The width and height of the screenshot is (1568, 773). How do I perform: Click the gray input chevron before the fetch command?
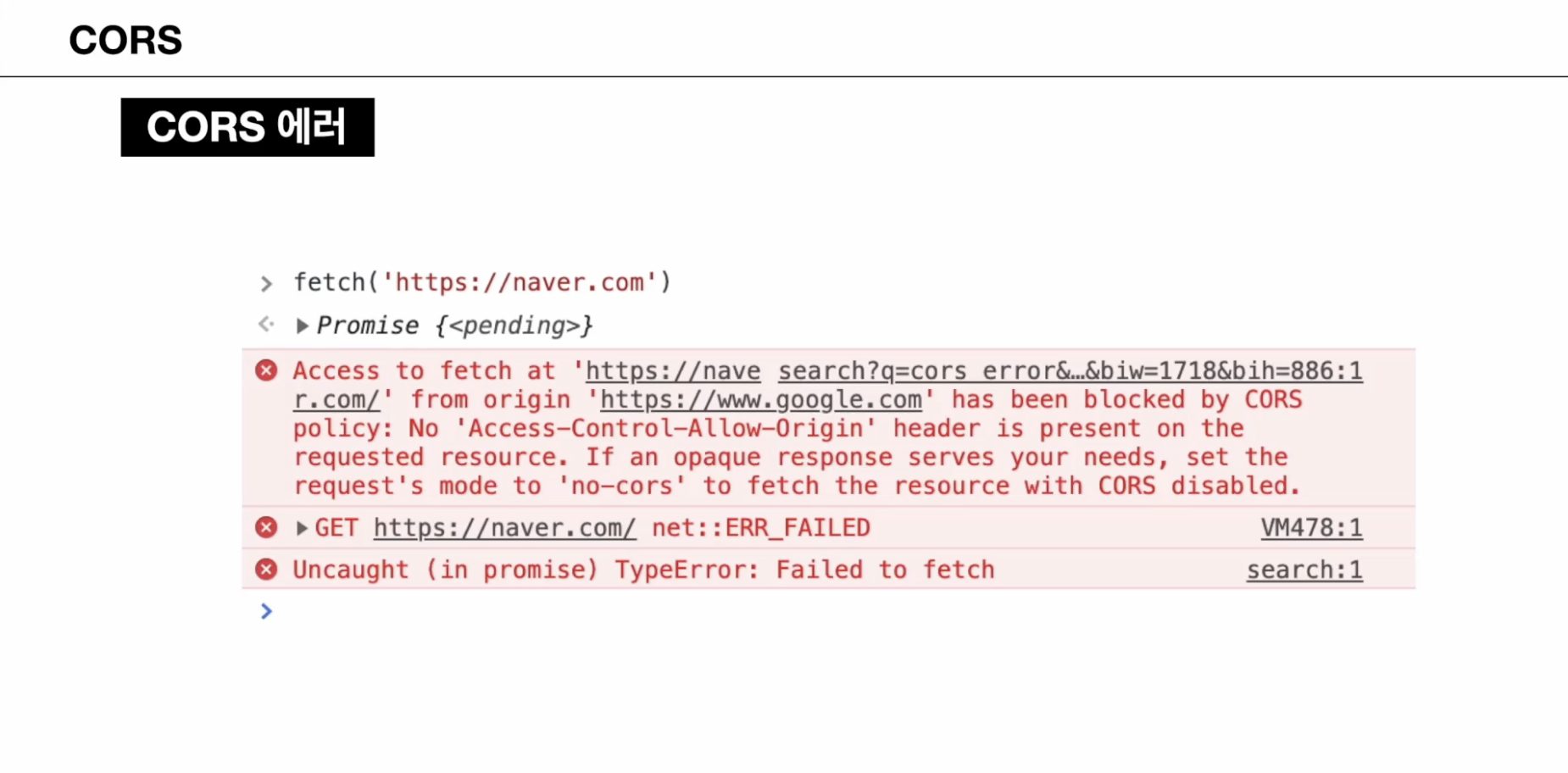point(266,283)
